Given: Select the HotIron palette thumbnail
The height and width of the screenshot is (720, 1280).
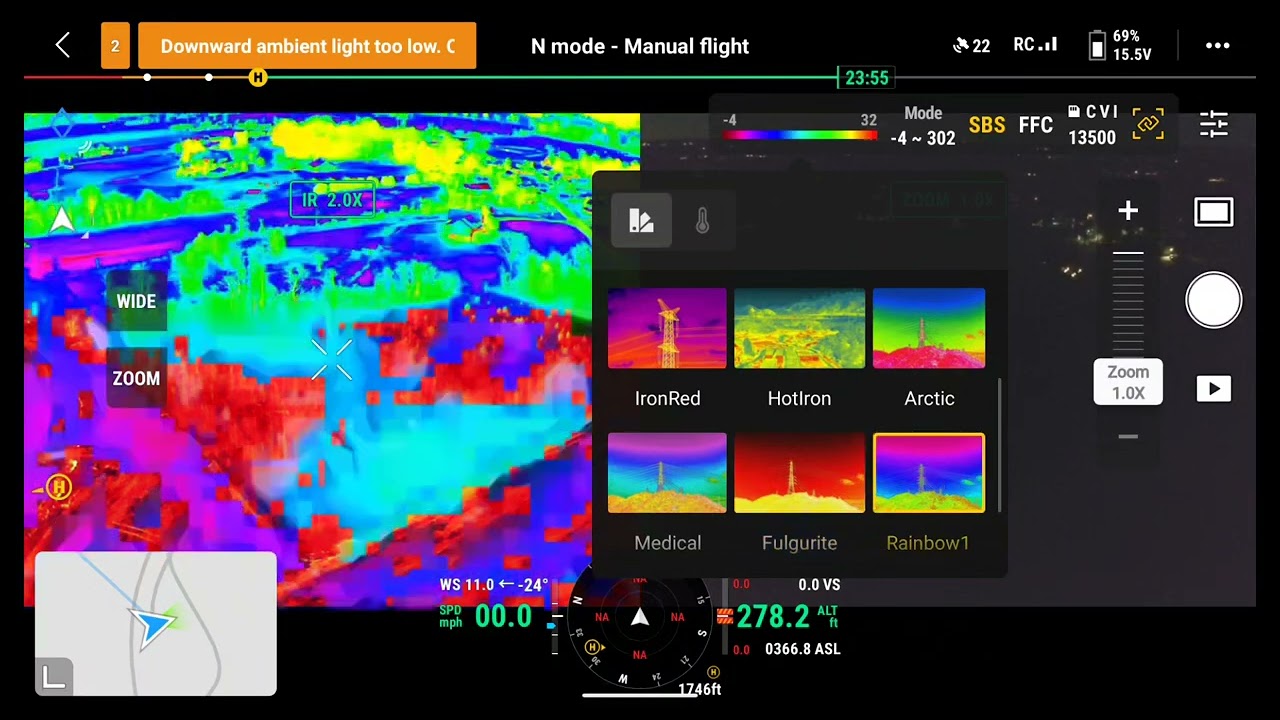Looking at the screenshot, I should [799, 328].
